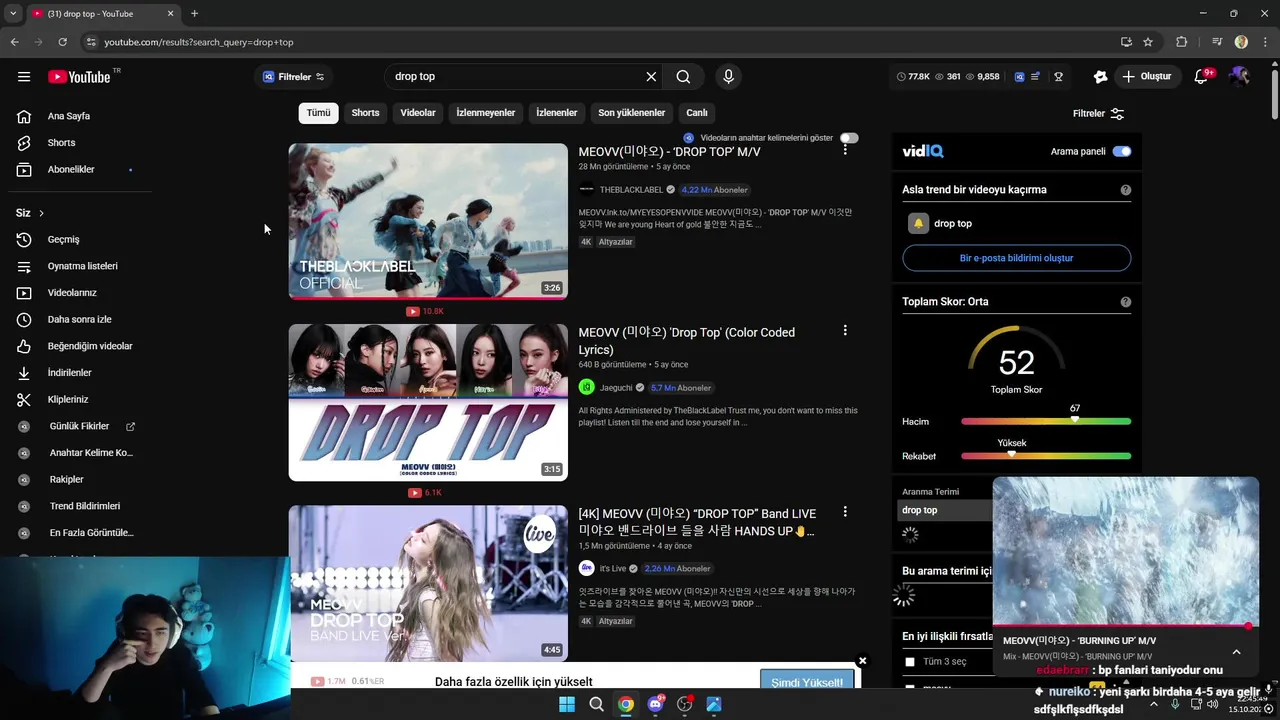Open the Windows Start menu
The image size is (1280, 720).
pos(566,704)
